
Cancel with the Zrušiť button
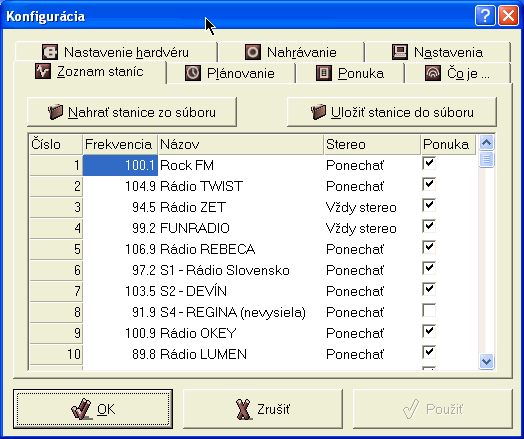click(263, 409)
